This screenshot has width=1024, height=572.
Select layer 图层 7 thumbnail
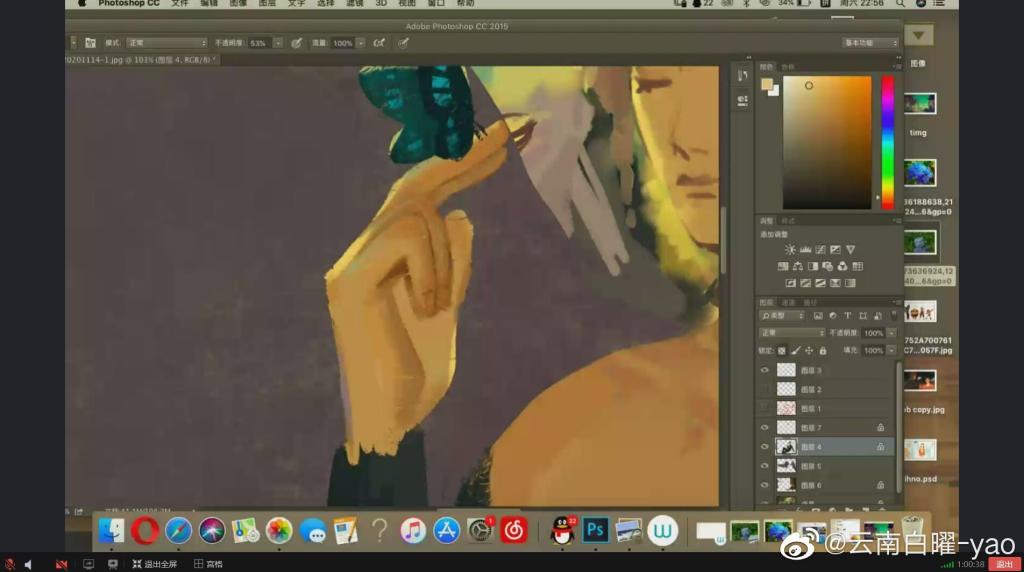pyautogui.click(x=786, y=428)
